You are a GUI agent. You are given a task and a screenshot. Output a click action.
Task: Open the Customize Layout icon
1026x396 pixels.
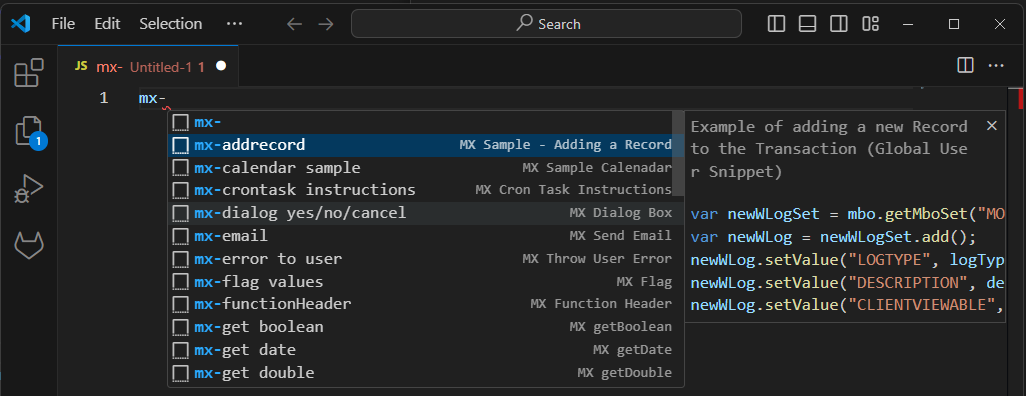(x=870, y=24)
